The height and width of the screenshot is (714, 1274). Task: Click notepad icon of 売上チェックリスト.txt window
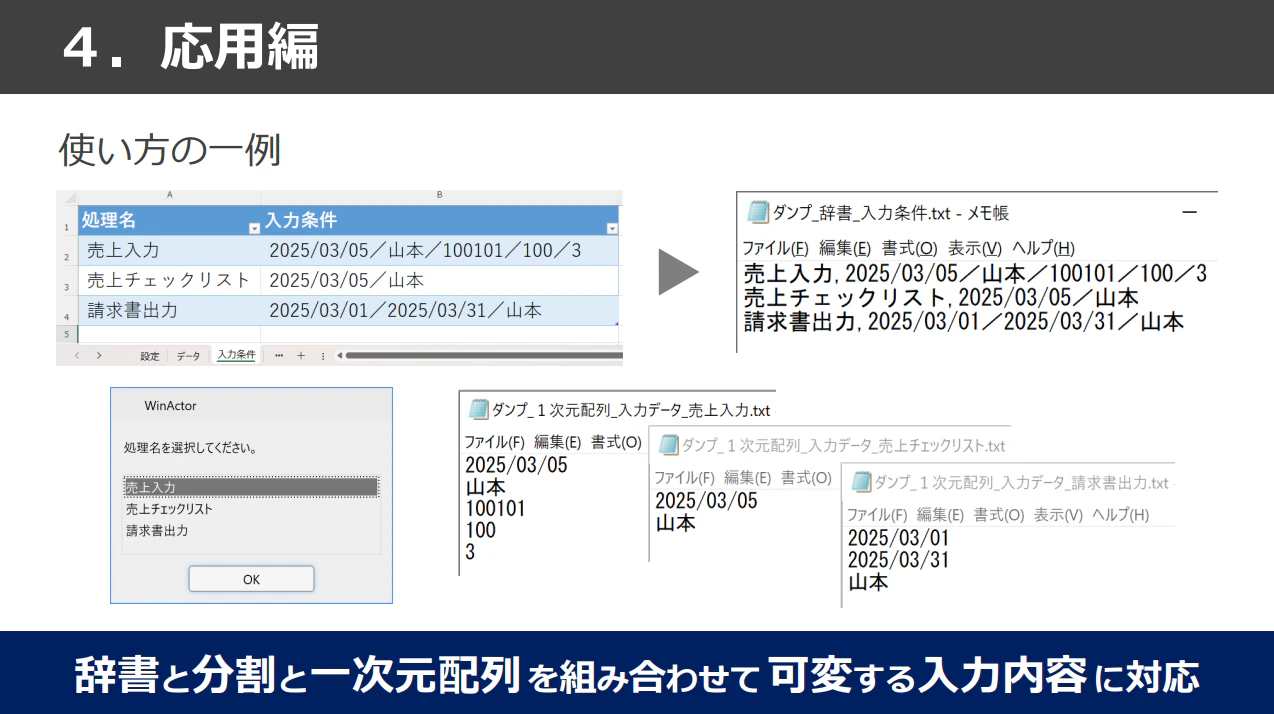click(x=668, y=445)
